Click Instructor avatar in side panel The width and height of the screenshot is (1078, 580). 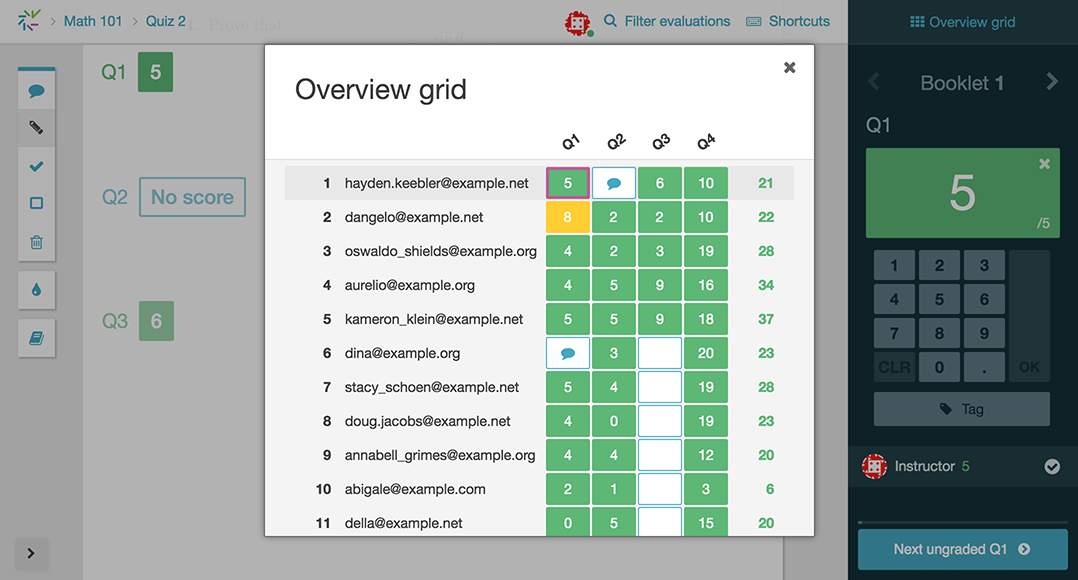coord(874,467)
